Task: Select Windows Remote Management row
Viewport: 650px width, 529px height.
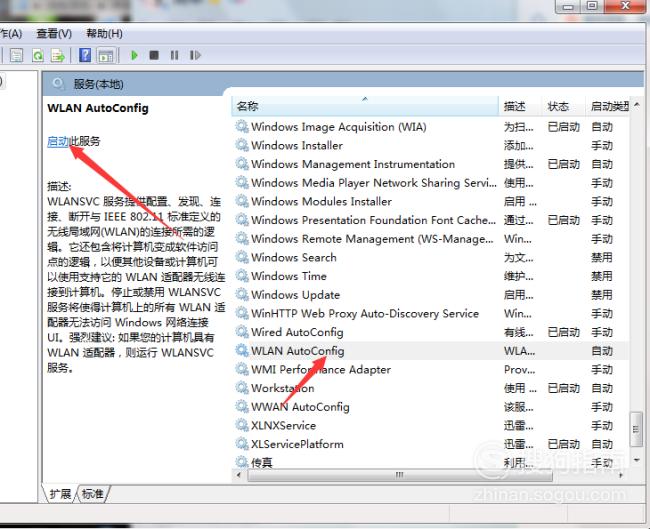Action: [430, 238]
